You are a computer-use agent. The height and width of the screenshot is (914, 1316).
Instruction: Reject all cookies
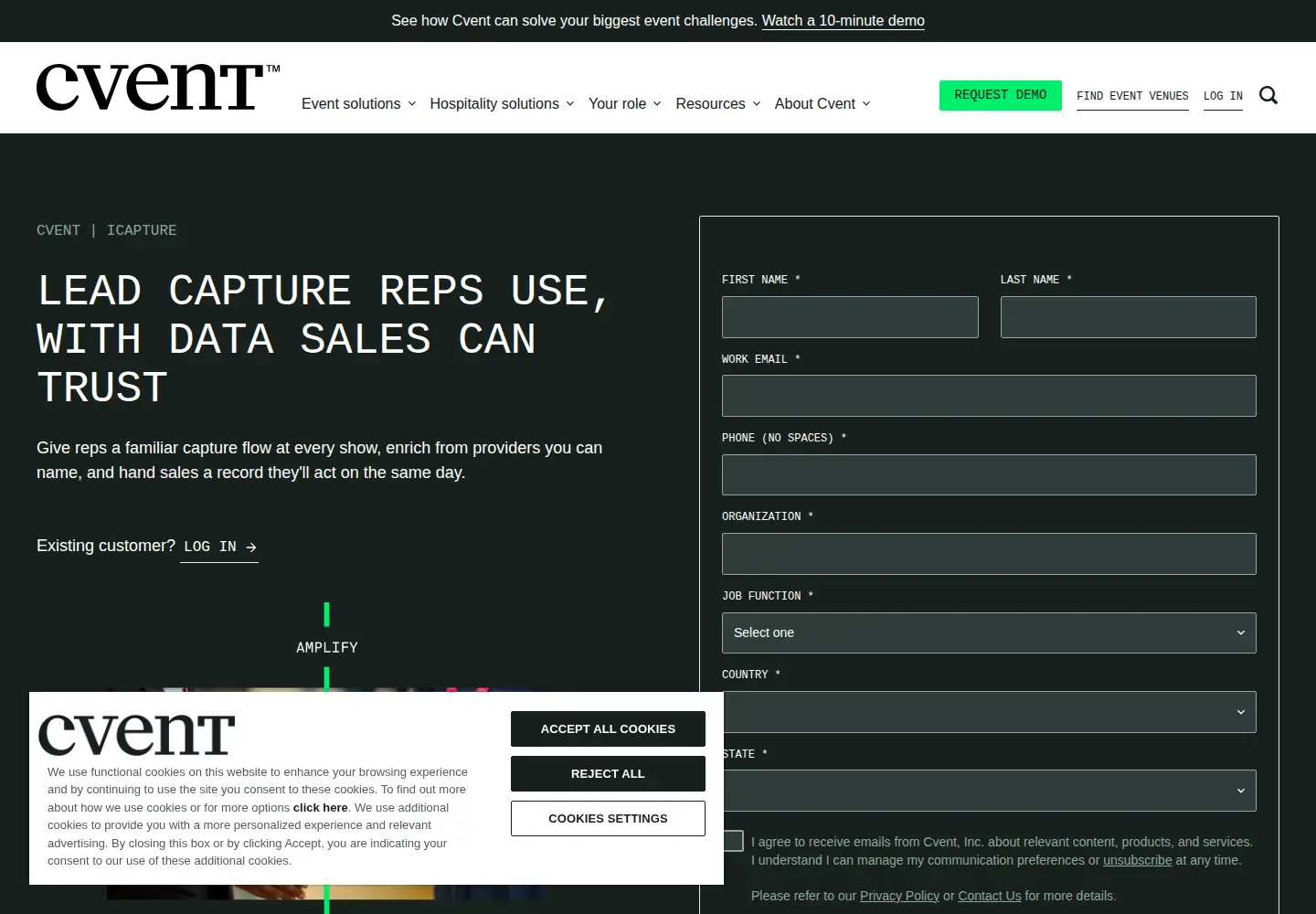click(x=608, y=773)
